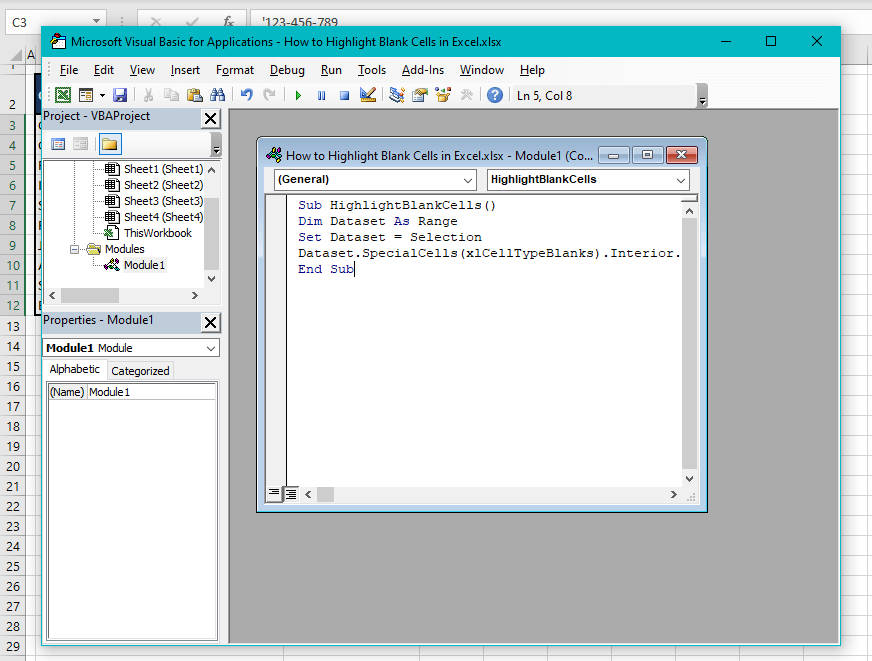Switch to the Categorized properties tab
This screenshot has height=661, width=872.
click(140, 371)
